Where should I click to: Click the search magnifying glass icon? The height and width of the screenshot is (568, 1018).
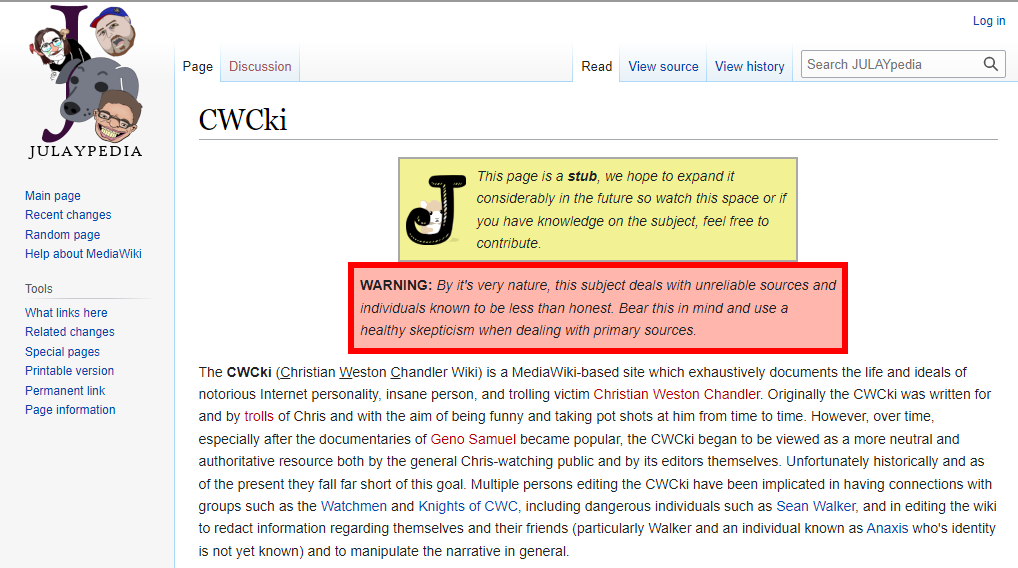pos(990,65)
